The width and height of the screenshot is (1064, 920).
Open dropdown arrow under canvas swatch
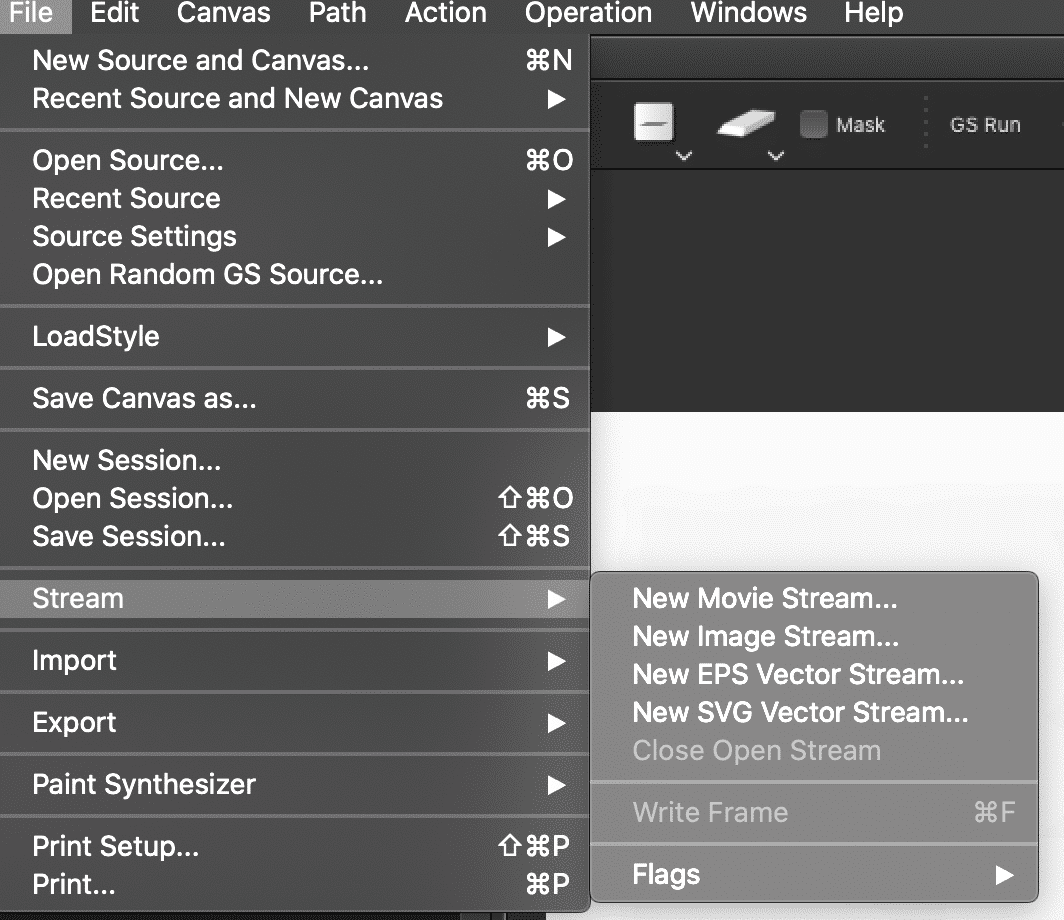click(x=684, y=156)
